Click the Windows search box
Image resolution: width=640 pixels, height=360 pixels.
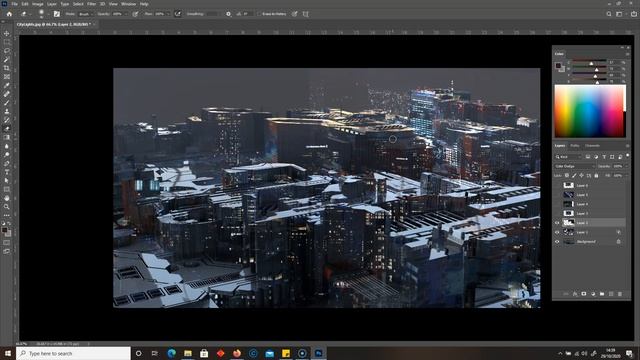click(73, 353)
